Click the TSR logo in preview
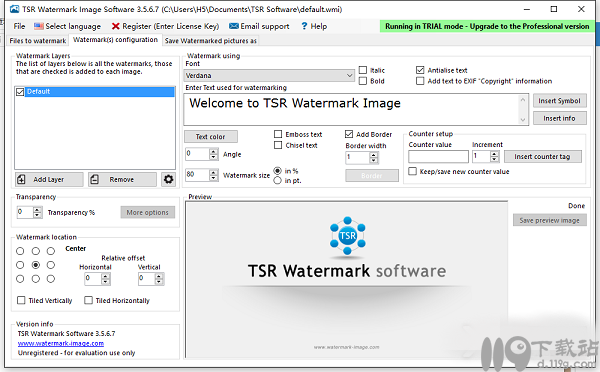 pyautogui.click(x=347, y=235)
